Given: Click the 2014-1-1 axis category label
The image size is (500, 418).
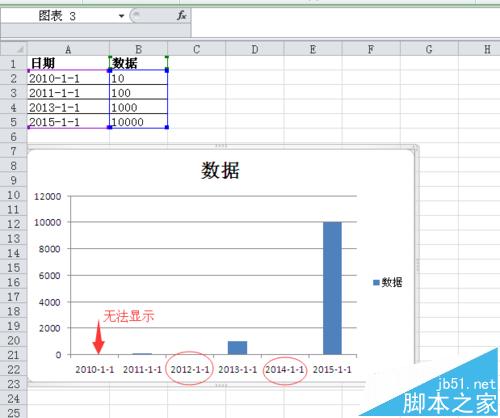Looking at the screenshot, I should pos(285,369).
